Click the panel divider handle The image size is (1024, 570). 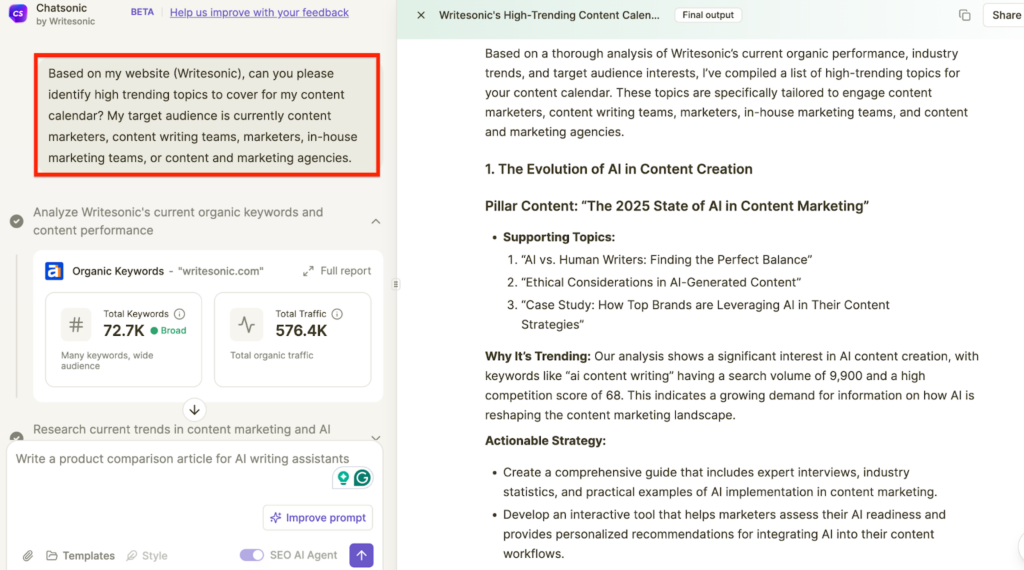(396, 284)
